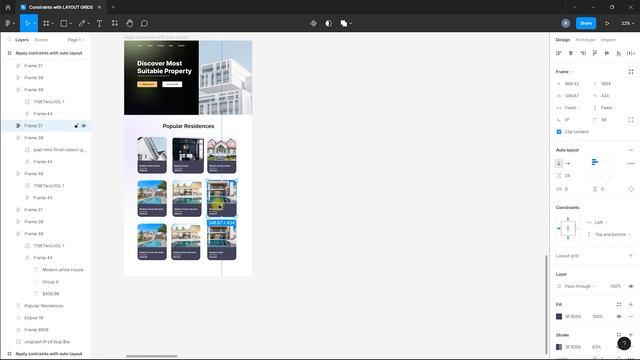Click the align vertical centers icon

coord(607,53)
